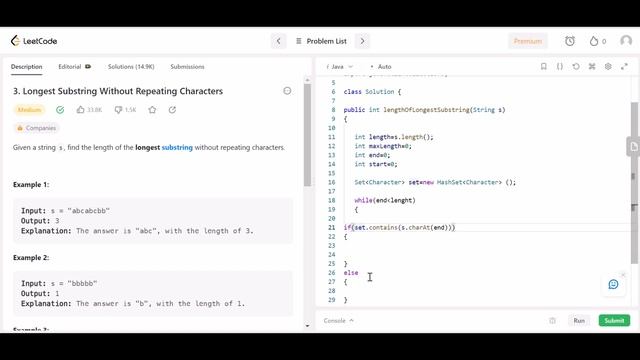The height and width of the screenshot is (360, 640).
Task: Click the 'int start=0;' line
Action: tap(376, 164)
